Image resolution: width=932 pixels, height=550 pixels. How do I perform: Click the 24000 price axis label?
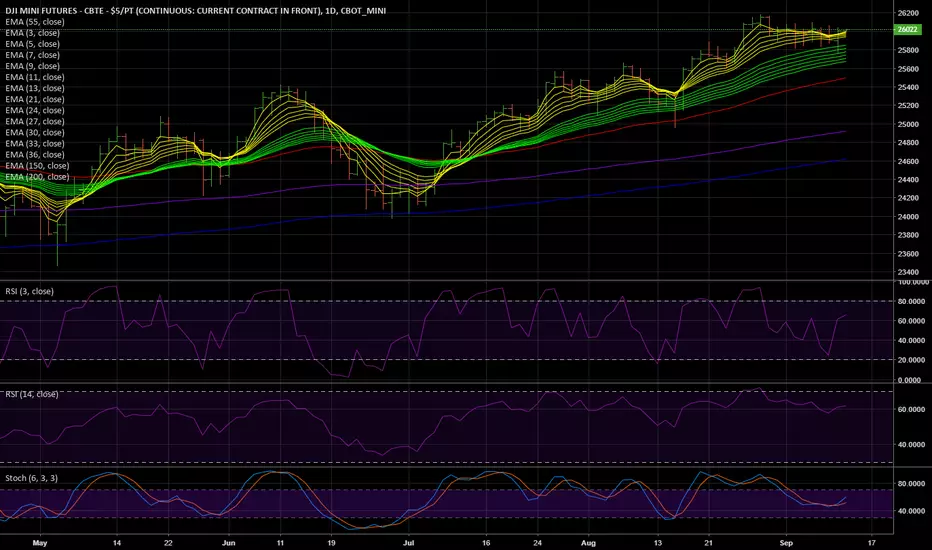coord(908,217)
